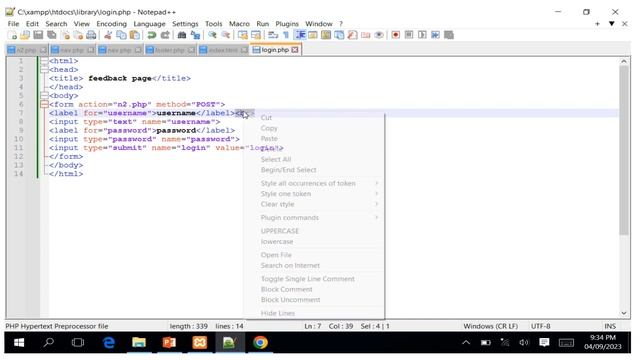Collapse the body fold marker on line 5

[x=44, y=96]
